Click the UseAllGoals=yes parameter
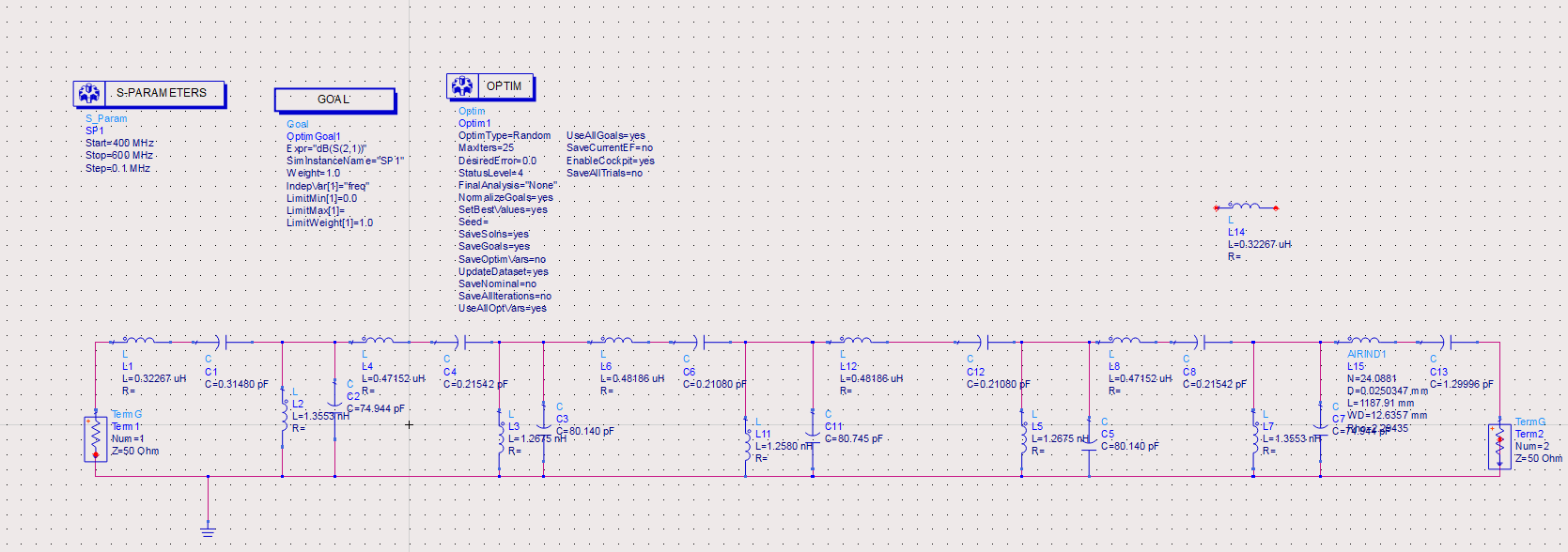The width and height of the screenshot is (1568, 552). (x=606, y=136)
